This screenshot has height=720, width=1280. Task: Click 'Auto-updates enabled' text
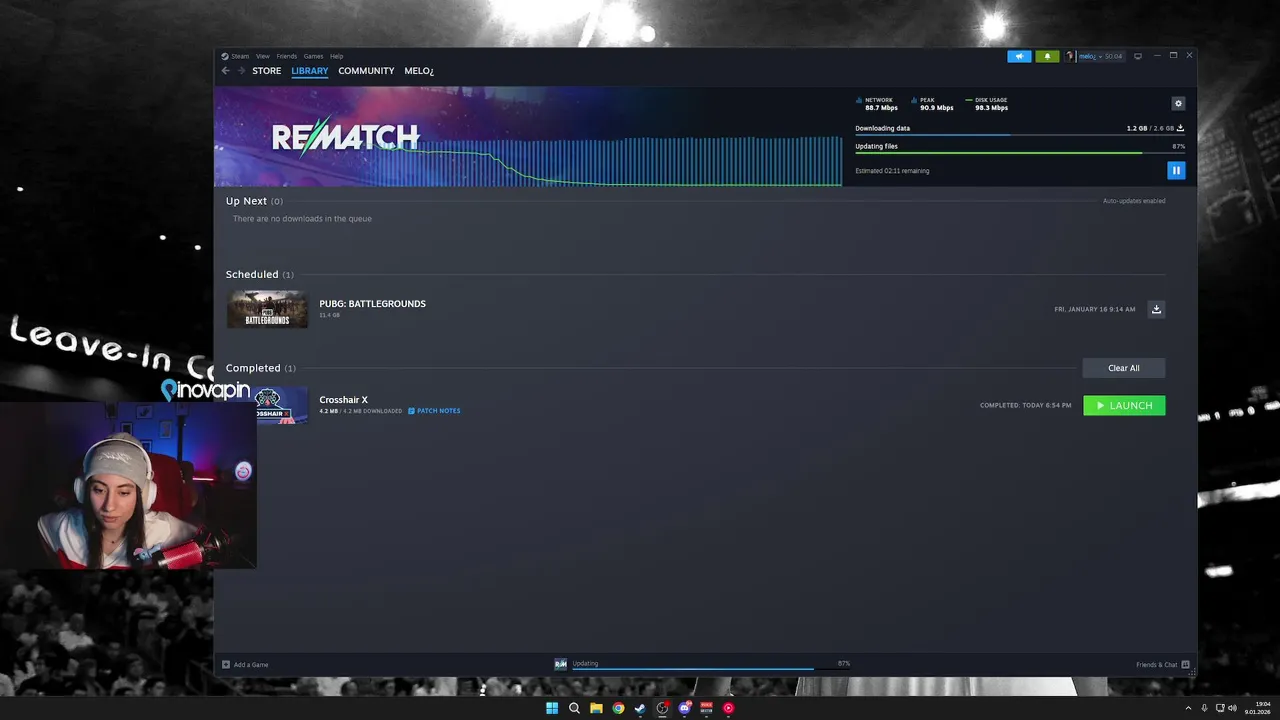(1134, 201)
